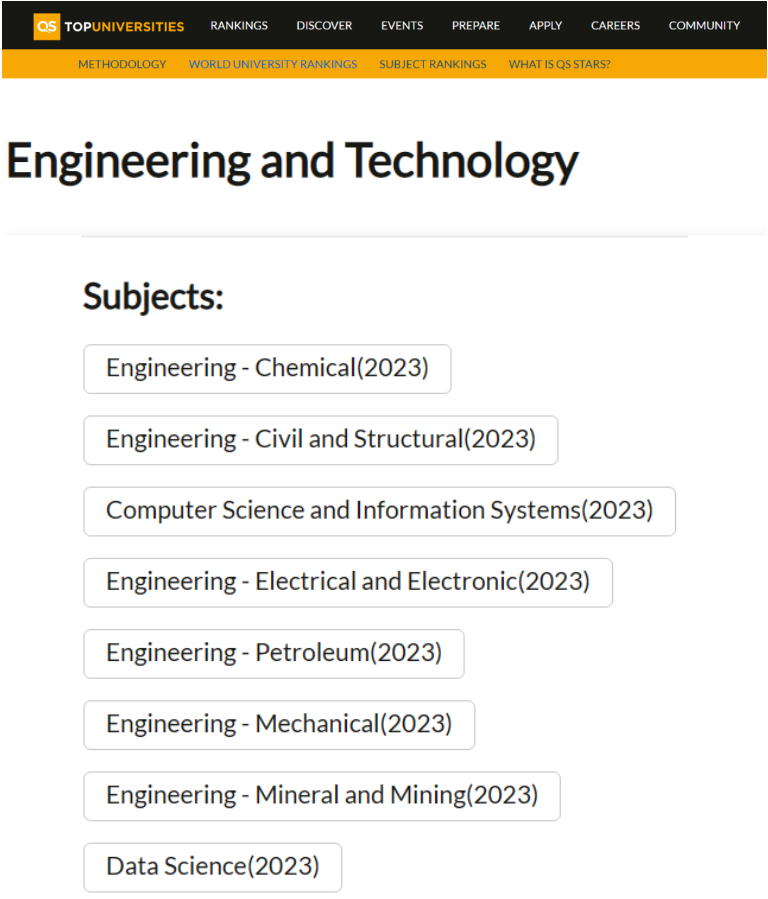The height and width of the screenshot is (899, 768).
Task: Click the What is QS Stars link
Action: pyautogui.click(x=559, y=64)
